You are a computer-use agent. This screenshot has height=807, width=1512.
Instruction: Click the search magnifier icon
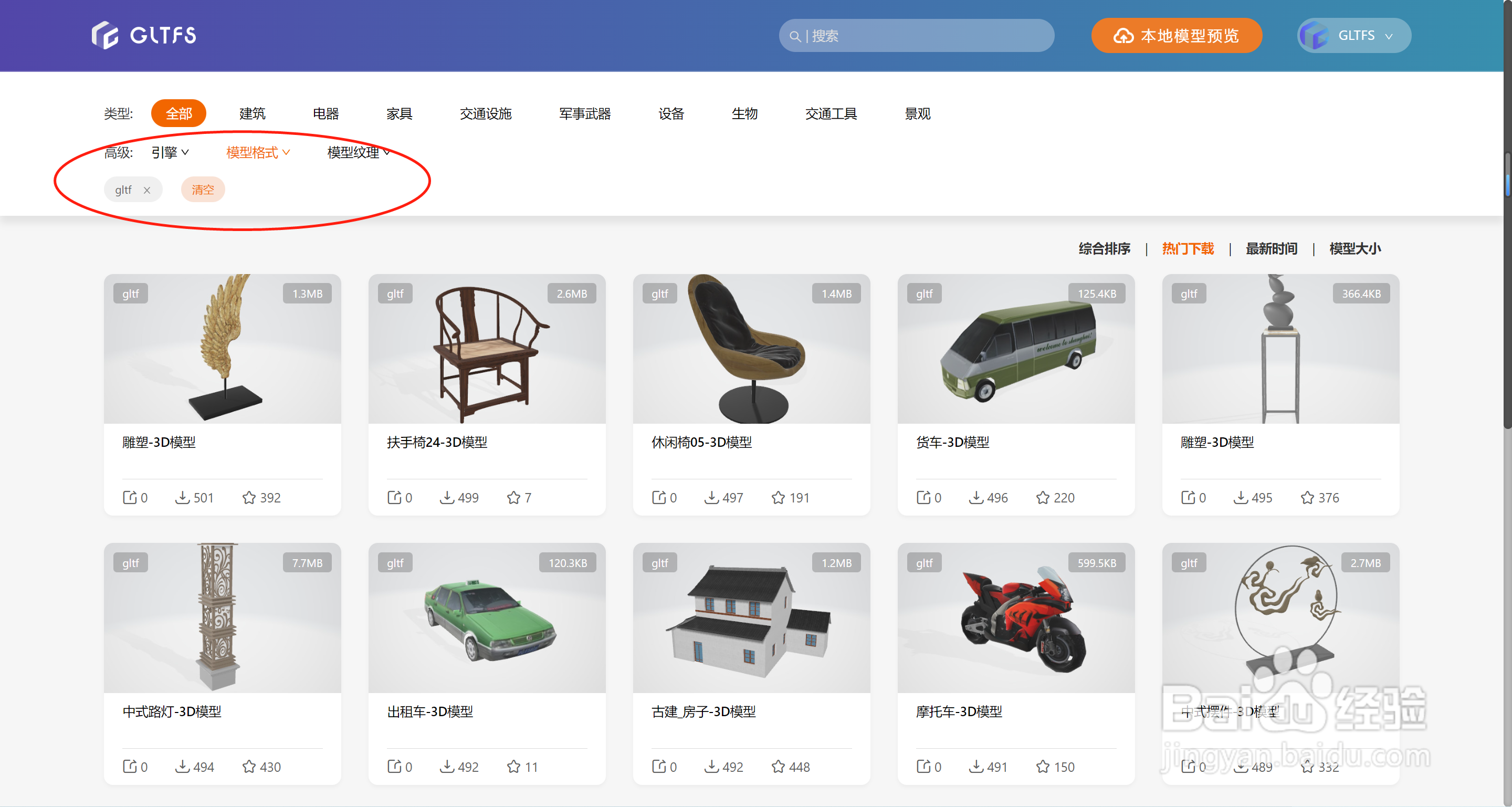click(x=795, y=35)
